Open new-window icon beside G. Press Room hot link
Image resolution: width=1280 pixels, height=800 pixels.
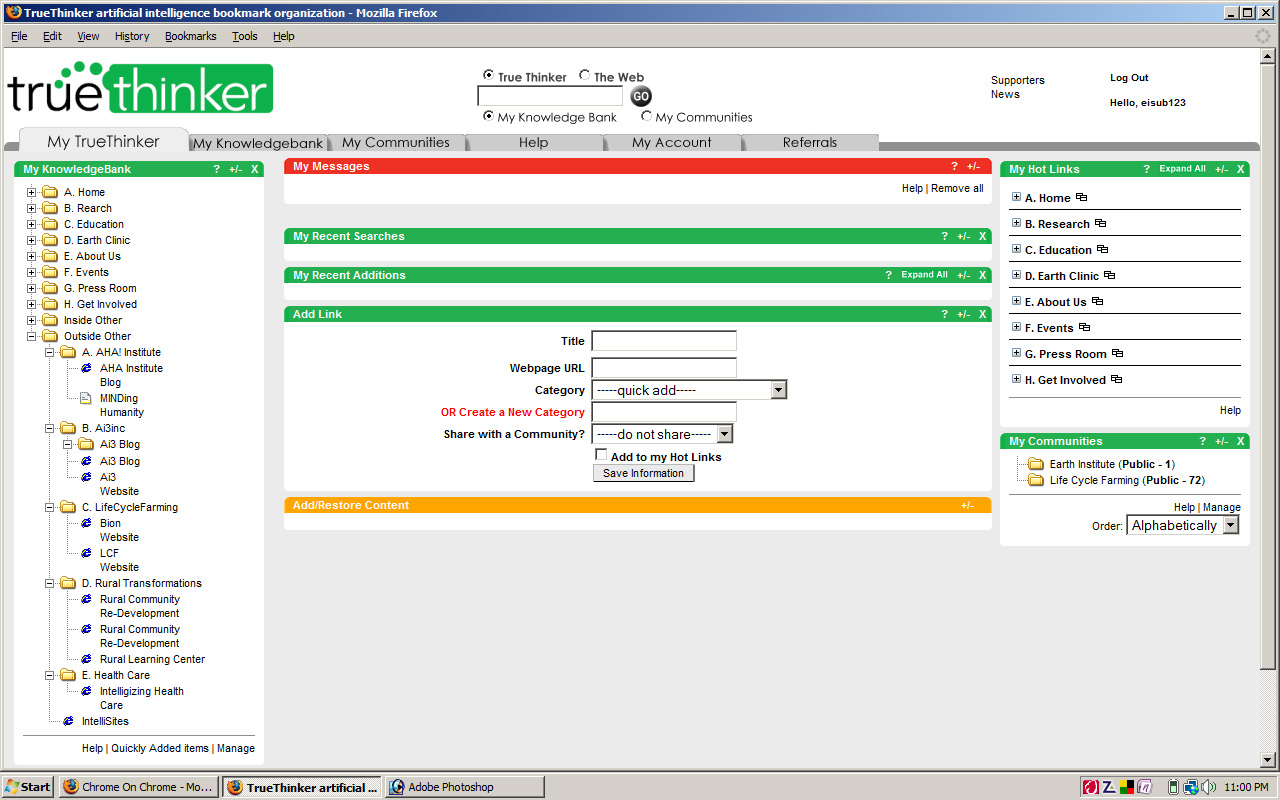(1117, 354)
